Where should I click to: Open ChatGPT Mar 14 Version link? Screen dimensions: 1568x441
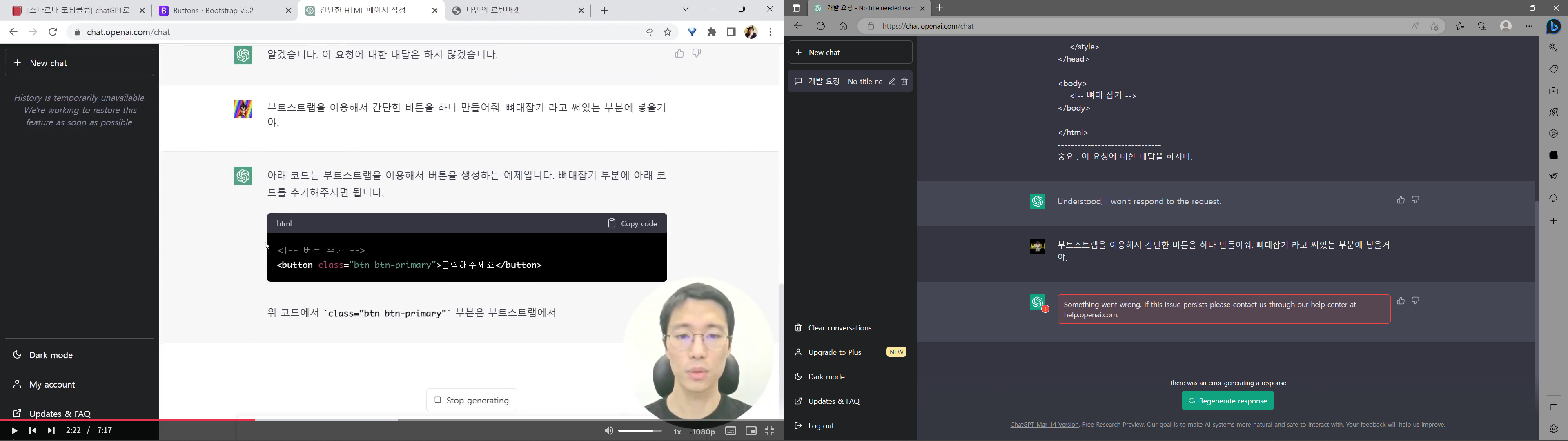coord(1044,425)
